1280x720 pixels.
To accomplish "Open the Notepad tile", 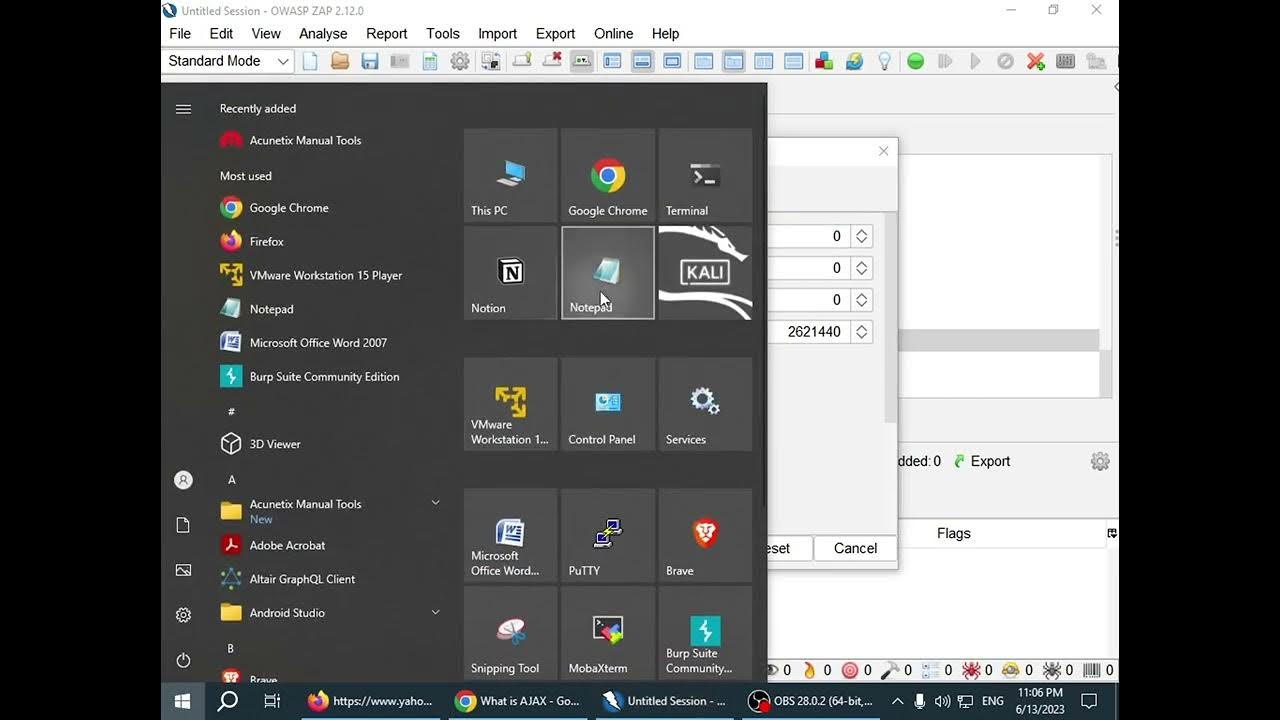I will 608,272.
